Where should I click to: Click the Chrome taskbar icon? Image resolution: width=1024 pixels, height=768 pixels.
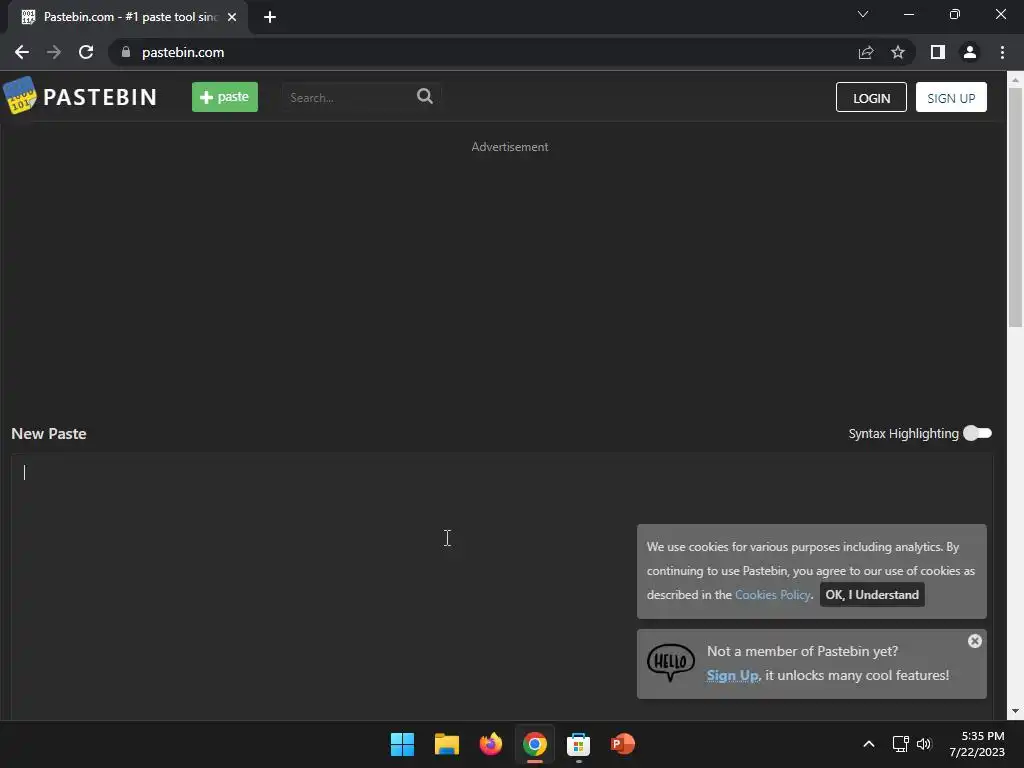(x=534, y=744)
